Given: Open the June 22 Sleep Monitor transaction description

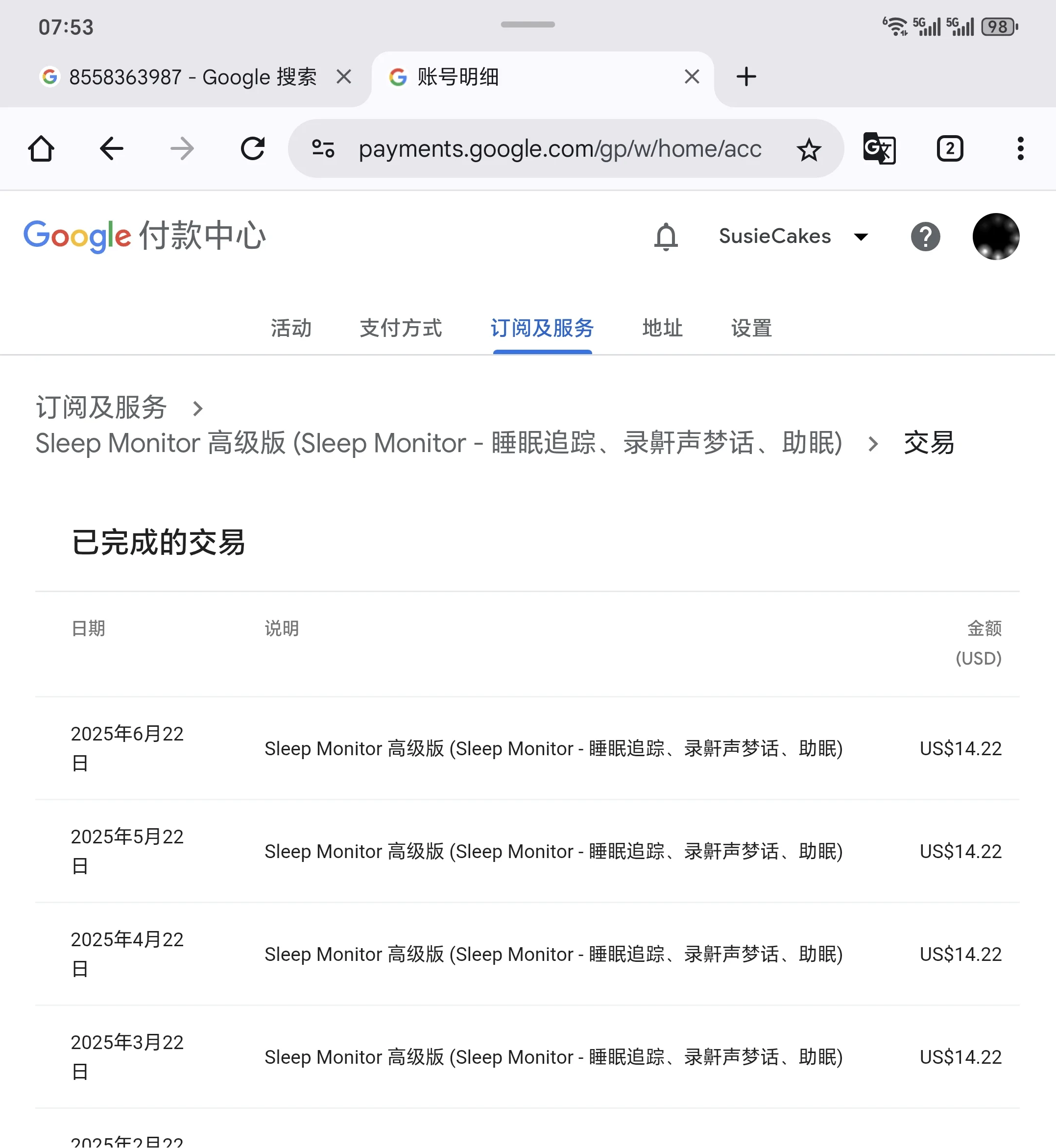Looking at the screenshot, I should pos(553,748).
